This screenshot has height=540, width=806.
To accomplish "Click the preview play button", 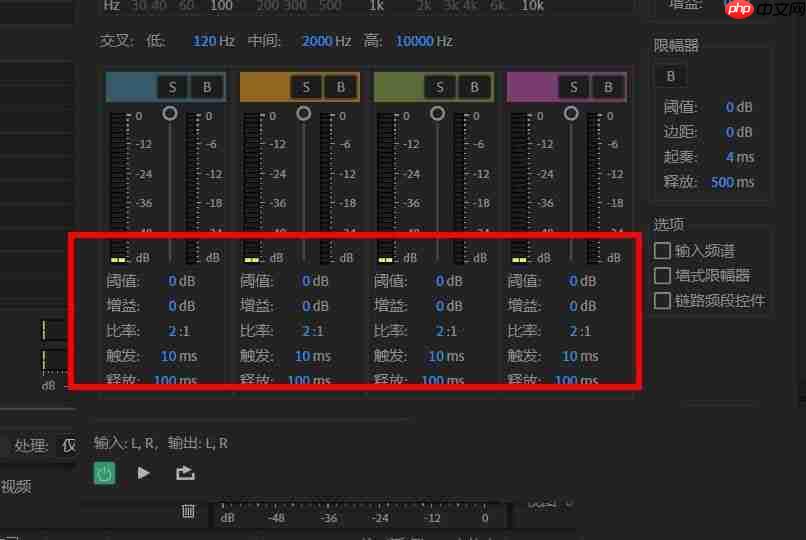I will 143,473.
